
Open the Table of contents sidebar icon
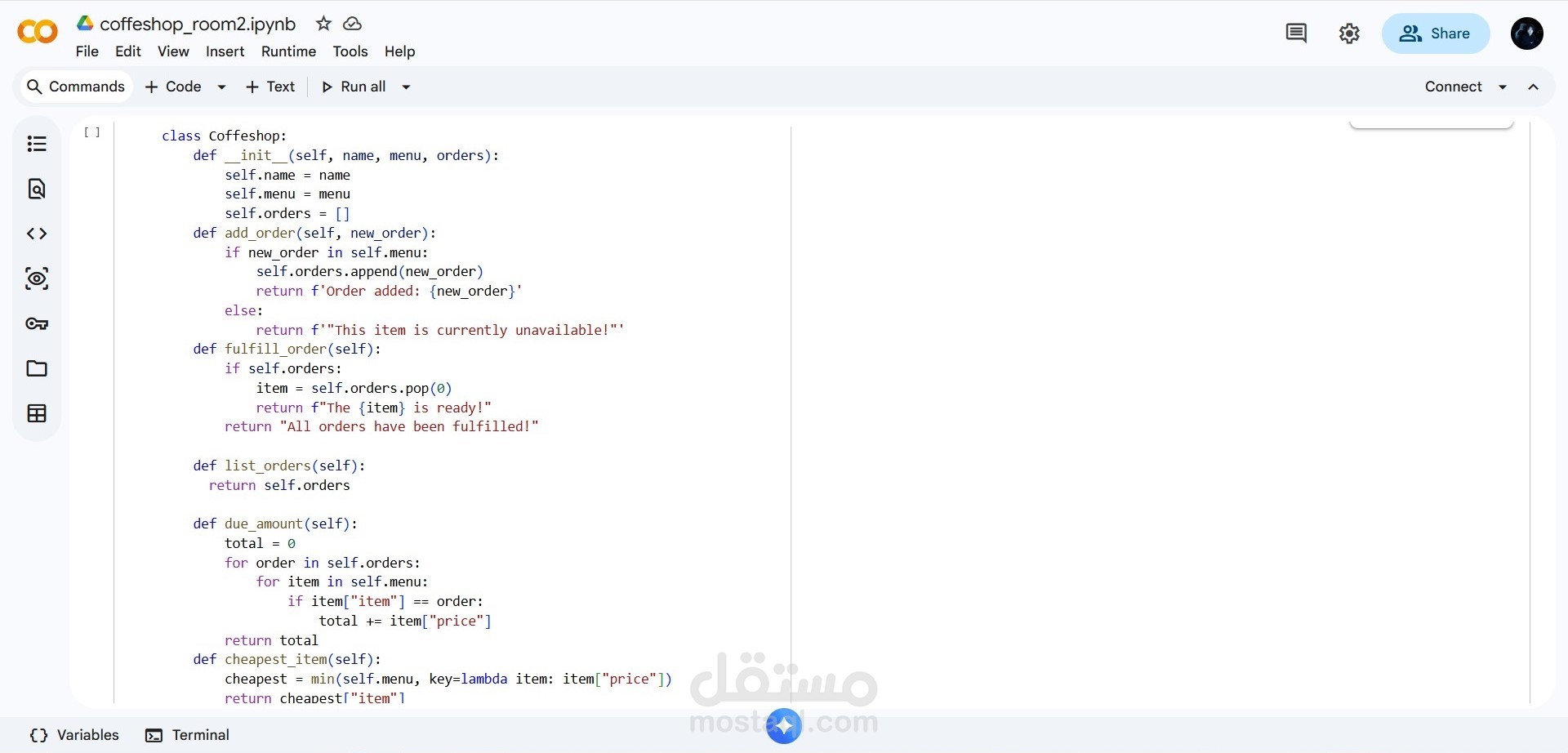pos(37,144)
